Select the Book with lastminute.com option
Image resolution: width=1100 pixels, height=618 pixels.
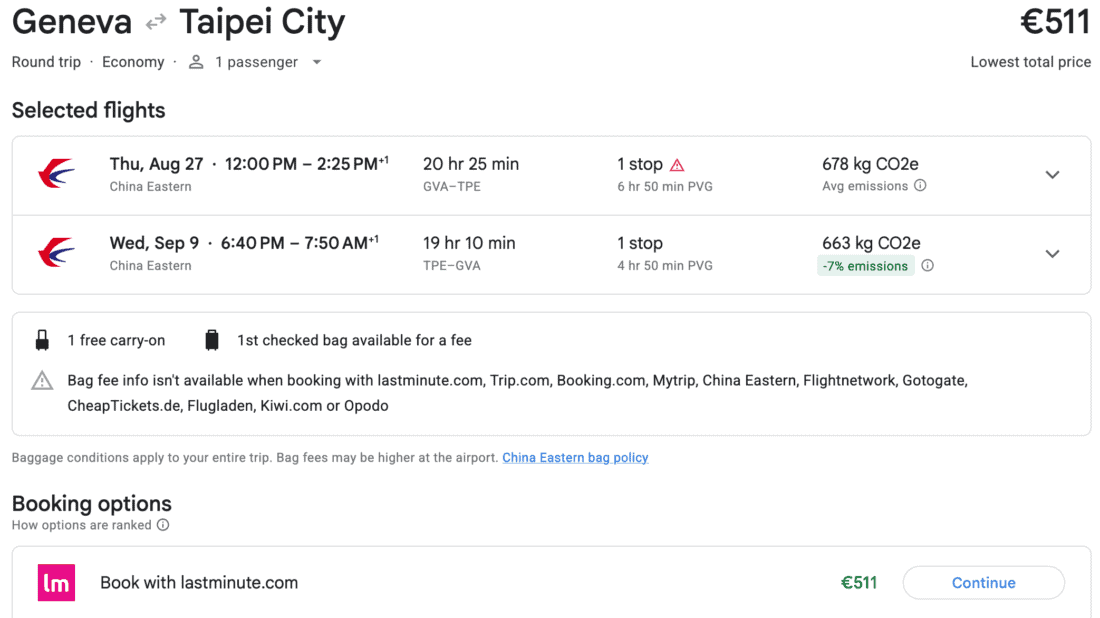(551, 582)
